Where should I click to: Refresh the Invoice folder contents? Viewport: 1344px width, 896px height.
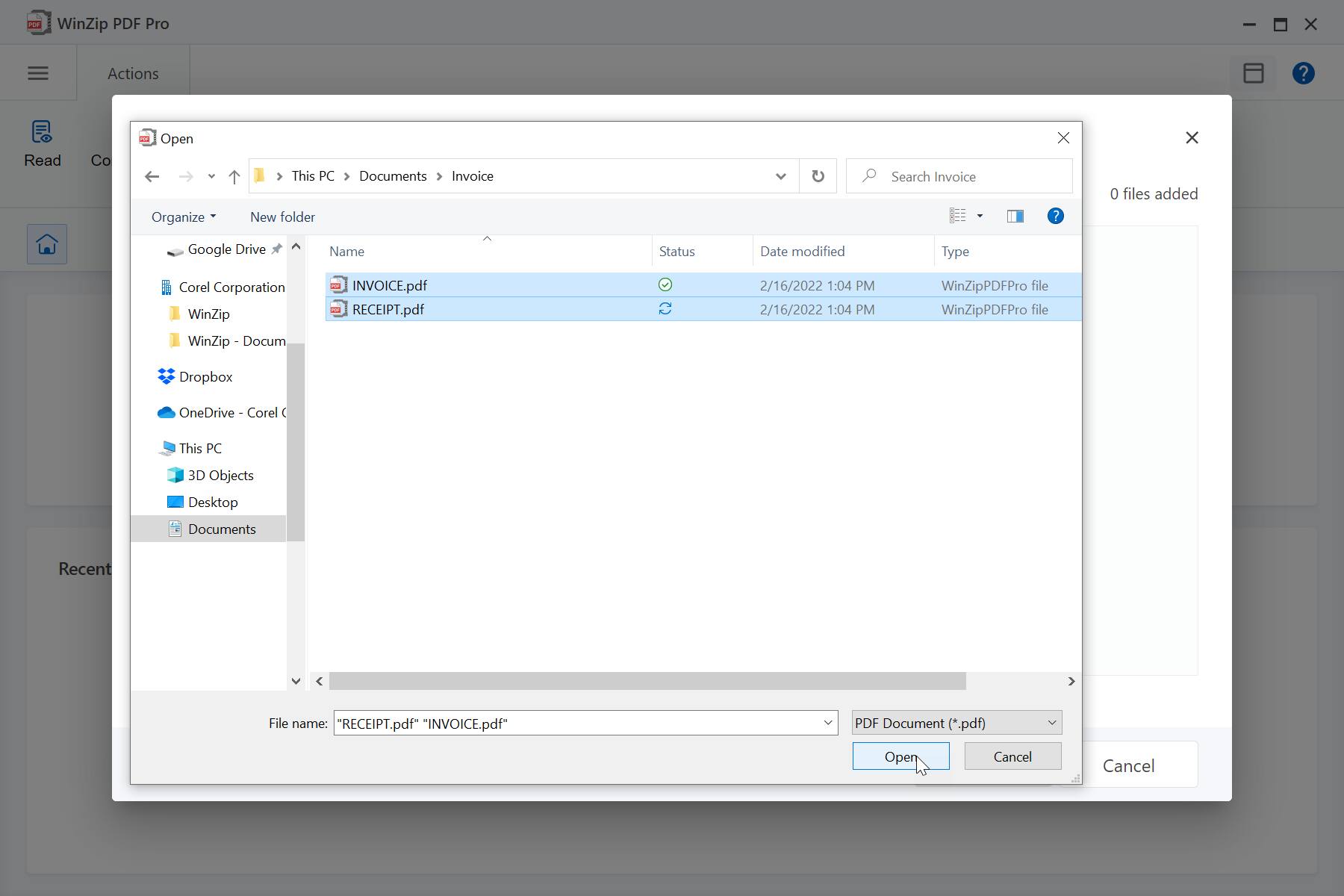[818, 176]
